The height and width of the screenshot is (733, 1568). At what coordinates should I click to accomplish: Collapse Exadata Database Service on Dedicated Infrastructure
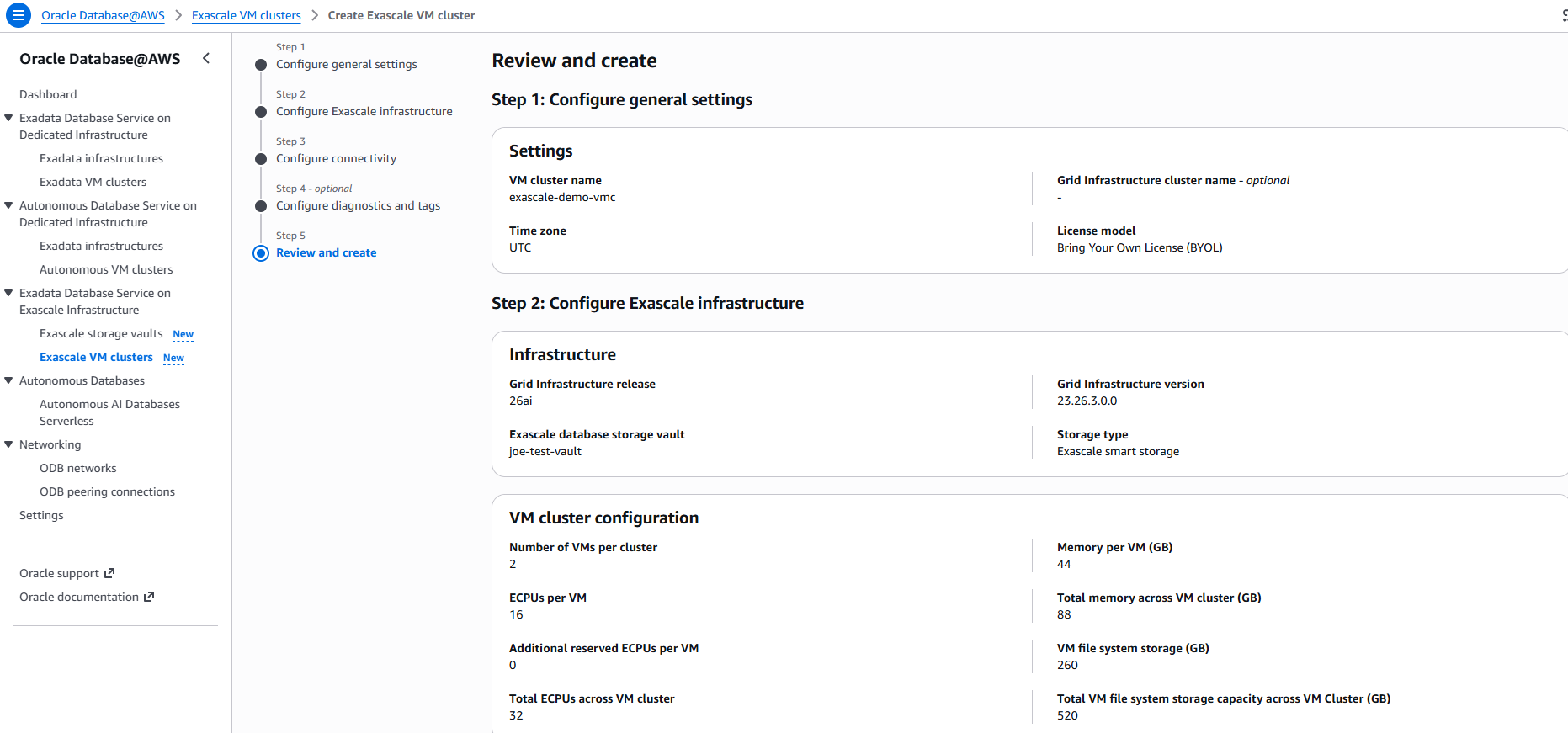click(8, 118)
